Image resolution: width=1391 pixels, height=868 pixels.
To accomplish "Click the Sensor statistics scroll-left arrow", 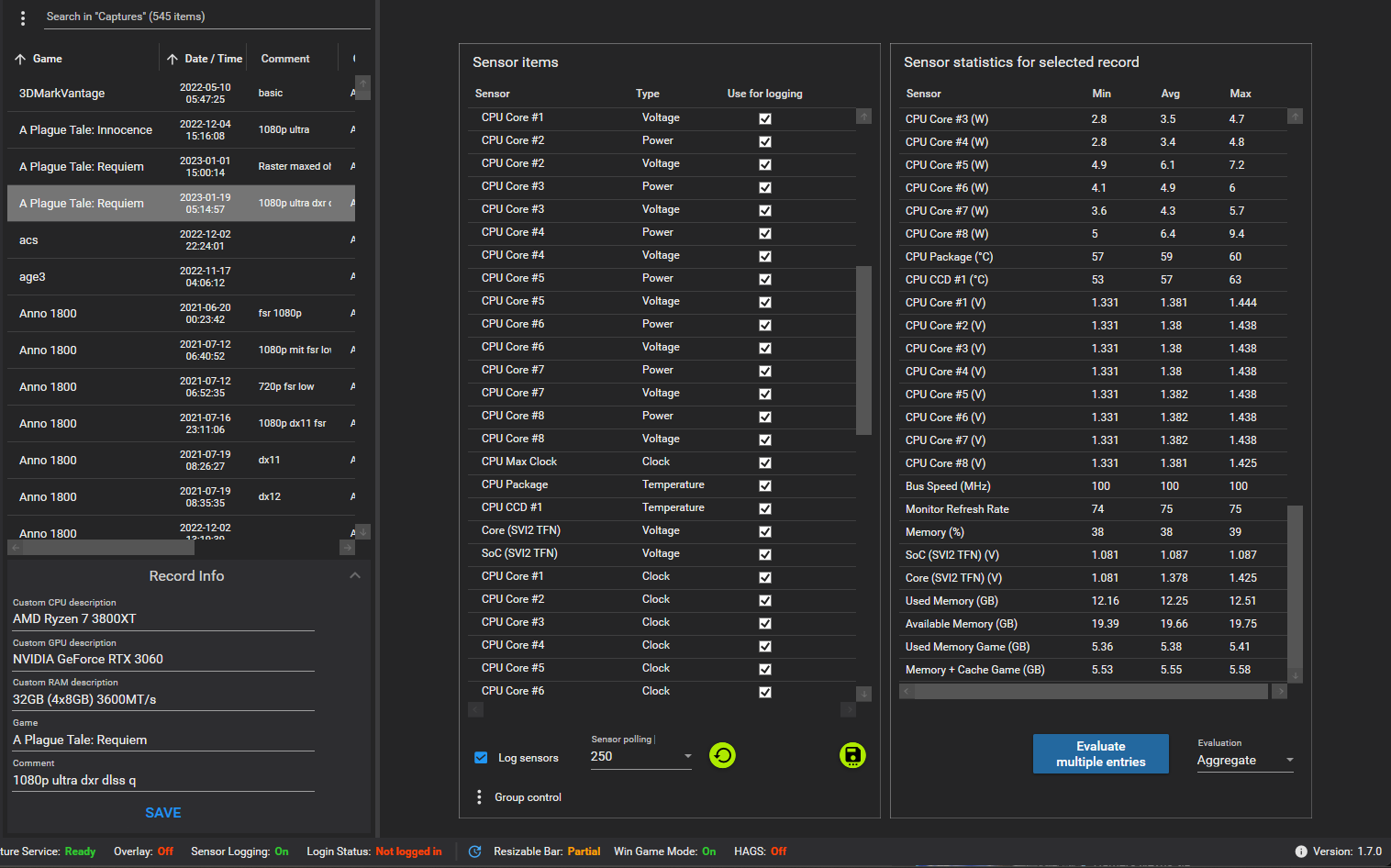I will click(x=907, y=691).
